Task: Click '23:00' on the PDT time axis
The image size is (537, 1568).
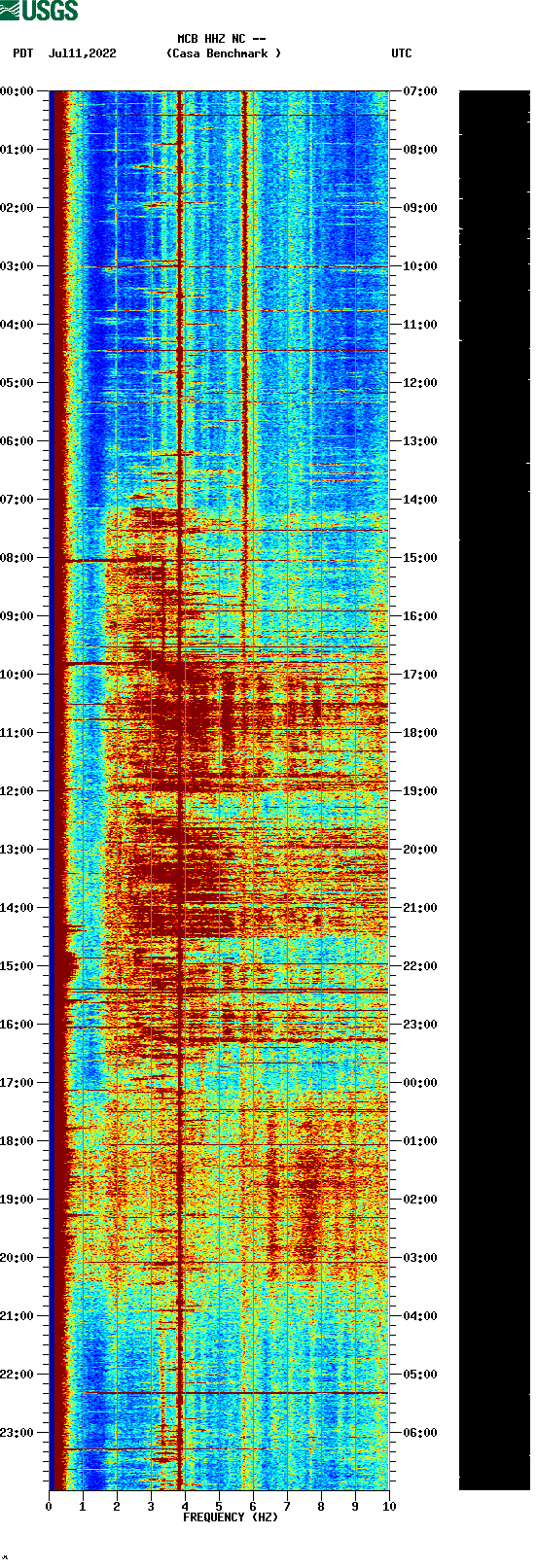Action: pos(17,1433)
